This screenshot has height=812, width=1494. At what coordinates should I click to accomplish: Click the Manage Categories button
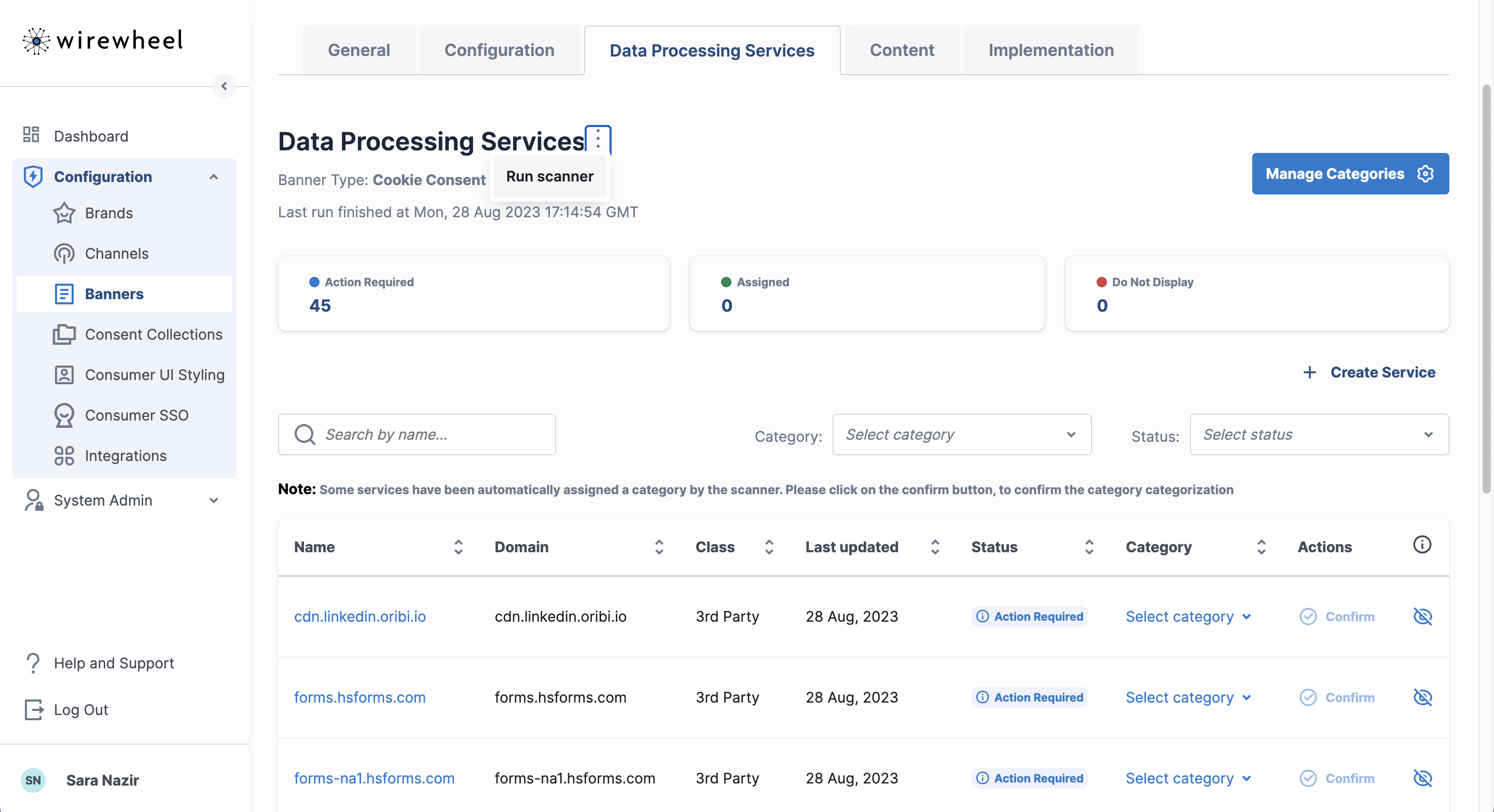[x=1350, y=174]
